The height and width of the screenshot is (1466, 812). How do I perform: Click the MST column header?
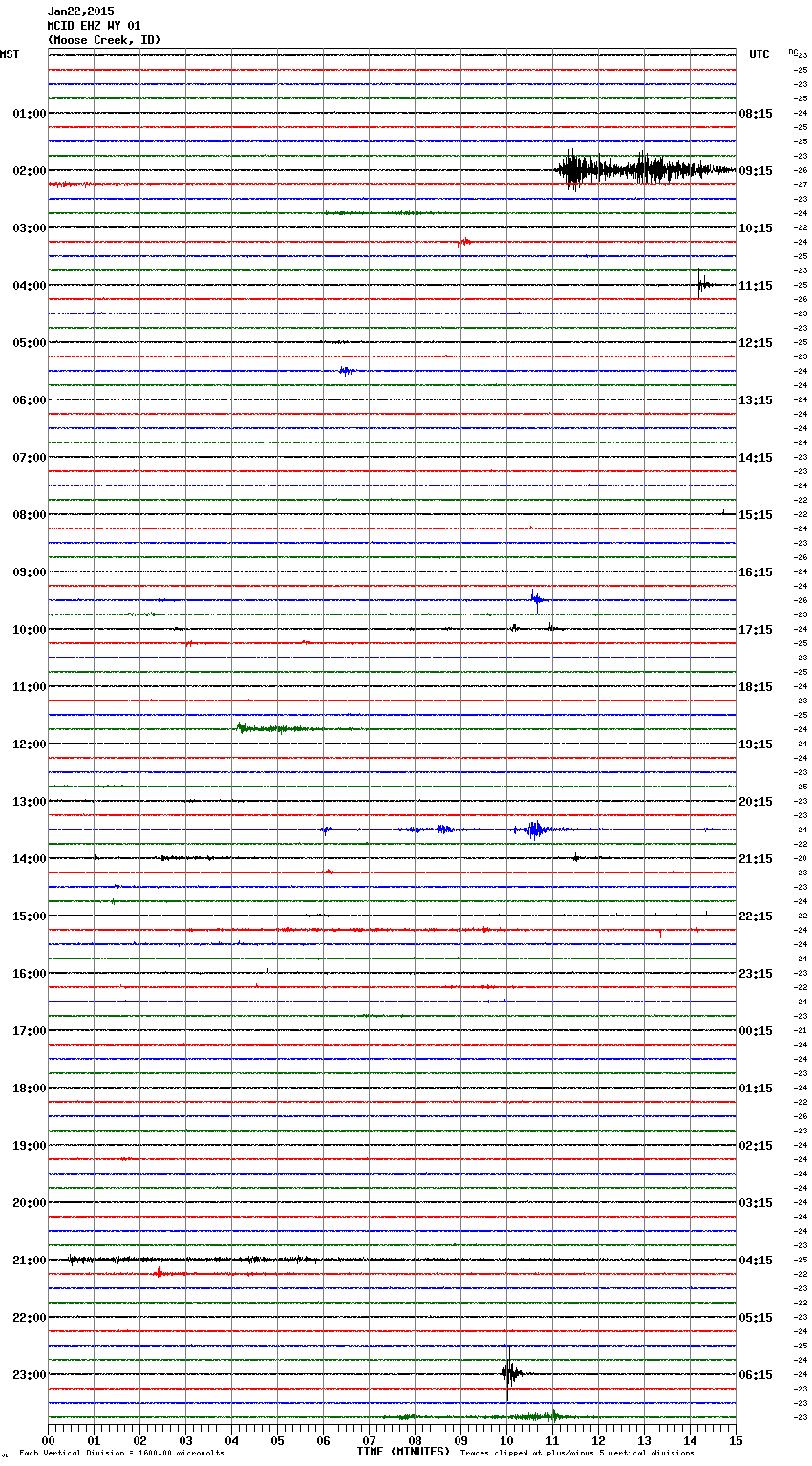pyautogui.click(x=10, y=54)
